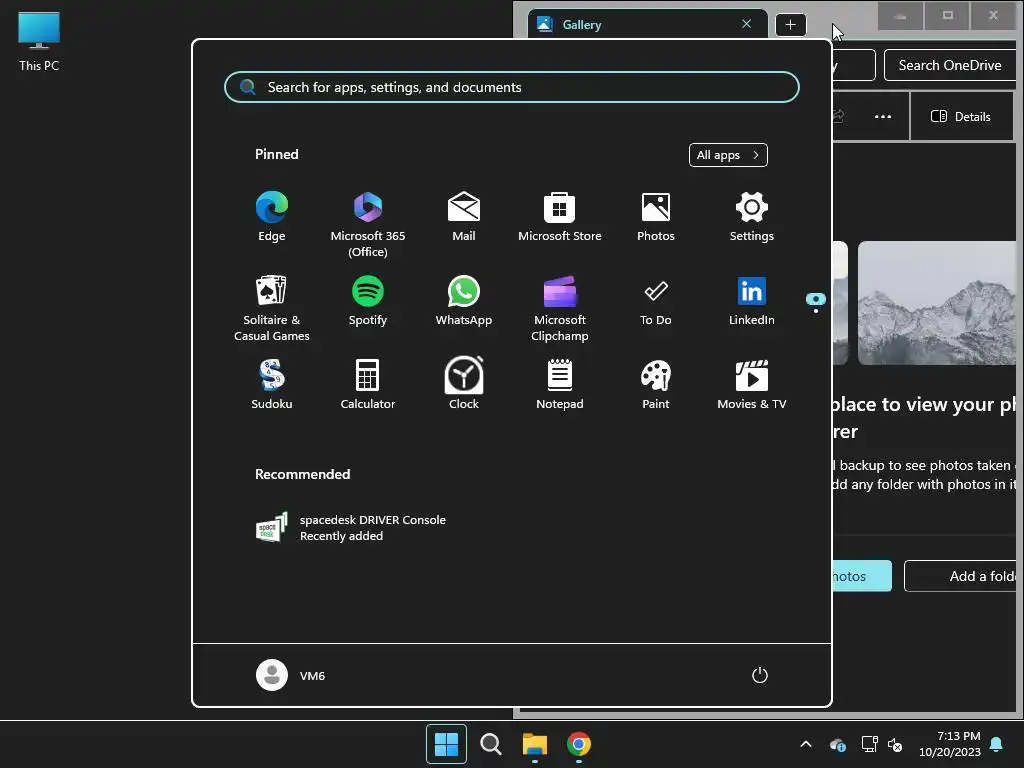Open the Mail app
Viewport: 1024px width, 768px height.
(464, 217)
